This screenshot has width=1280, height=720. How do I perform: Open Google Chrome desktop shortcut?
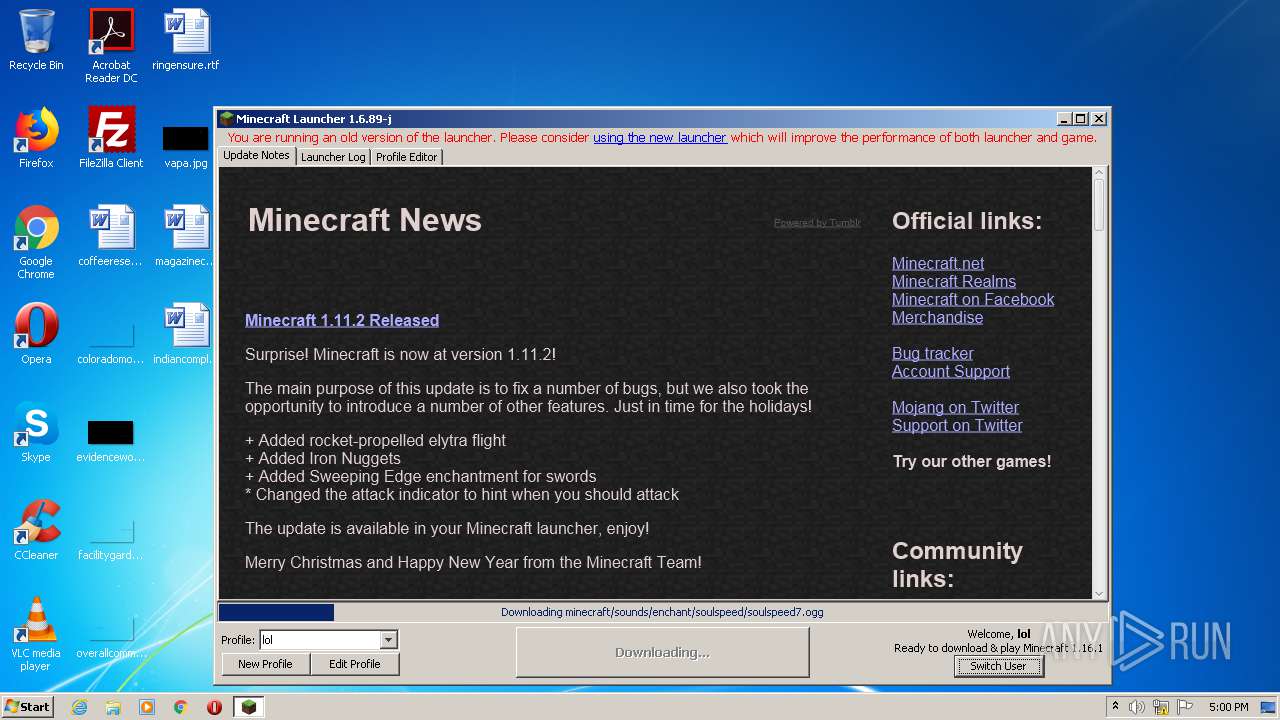point(36,242)
